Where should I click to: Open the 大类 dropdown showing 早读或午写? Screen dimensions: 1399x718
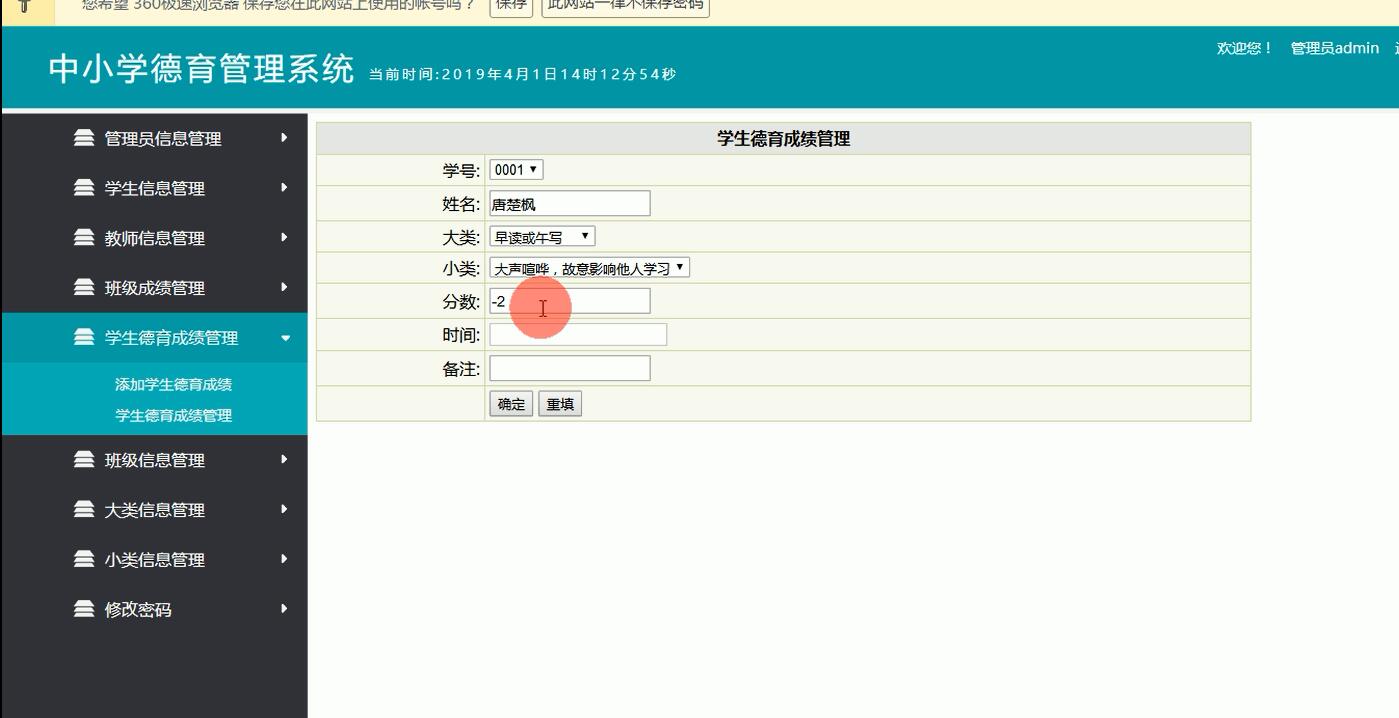tap(542, 237)
